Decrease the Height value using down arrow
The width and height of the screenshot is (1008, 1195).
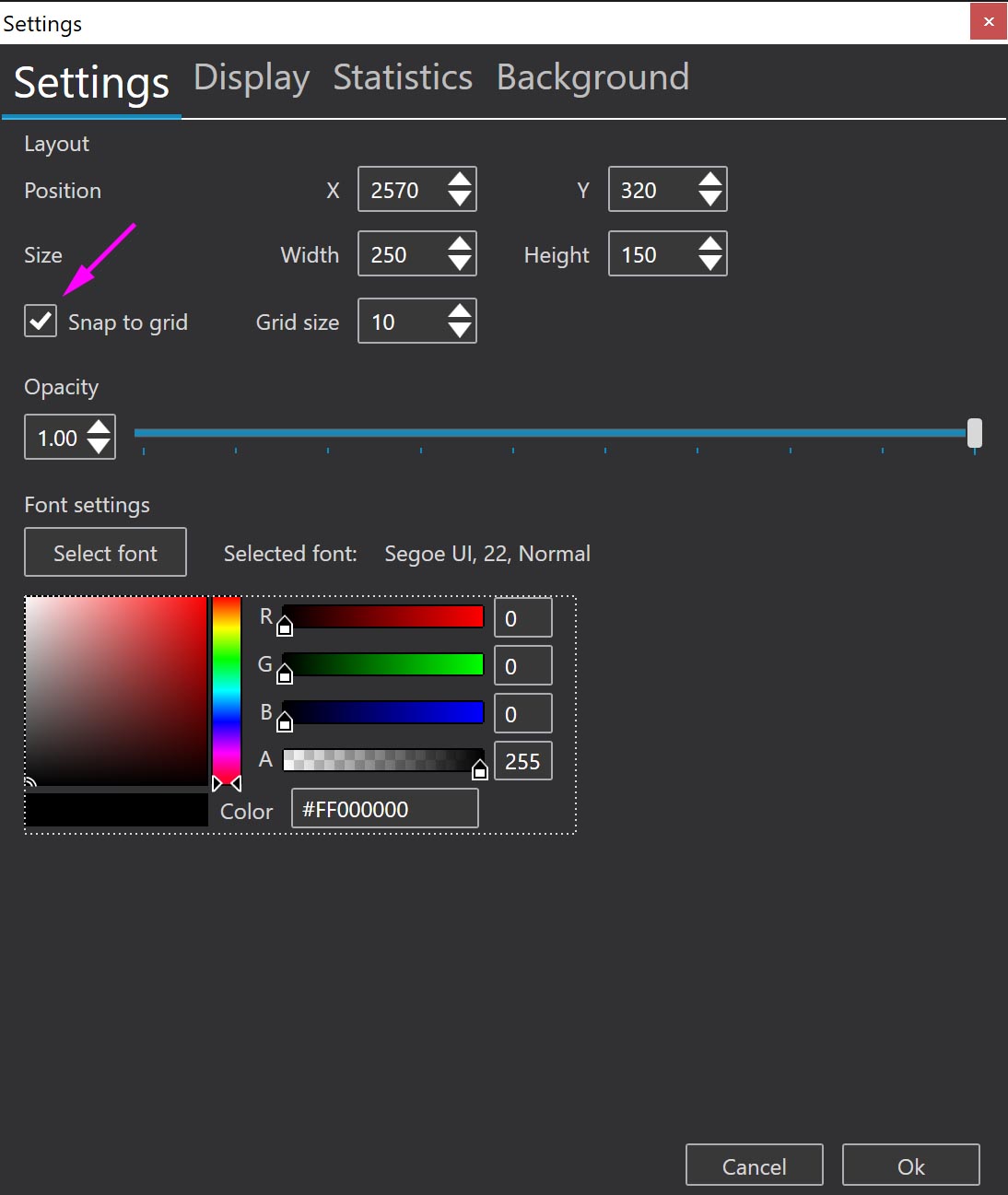point(709,264)
